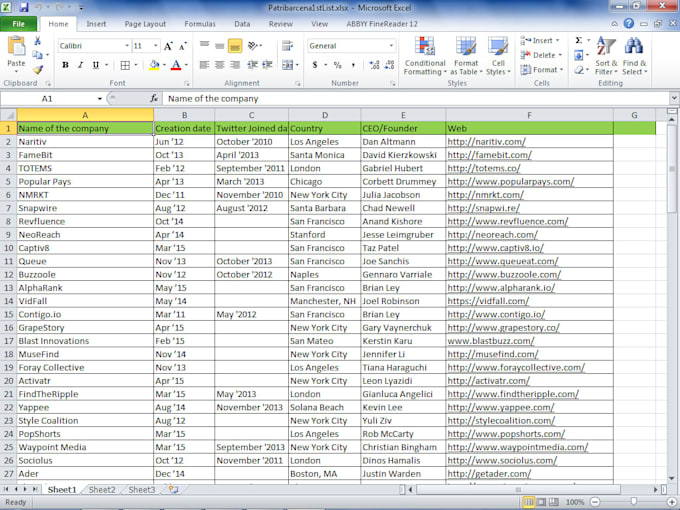Viewport: 680px width, 510px height.
Task: Switch to the Sheet2 worksheet tab
Action: (101, 490)
